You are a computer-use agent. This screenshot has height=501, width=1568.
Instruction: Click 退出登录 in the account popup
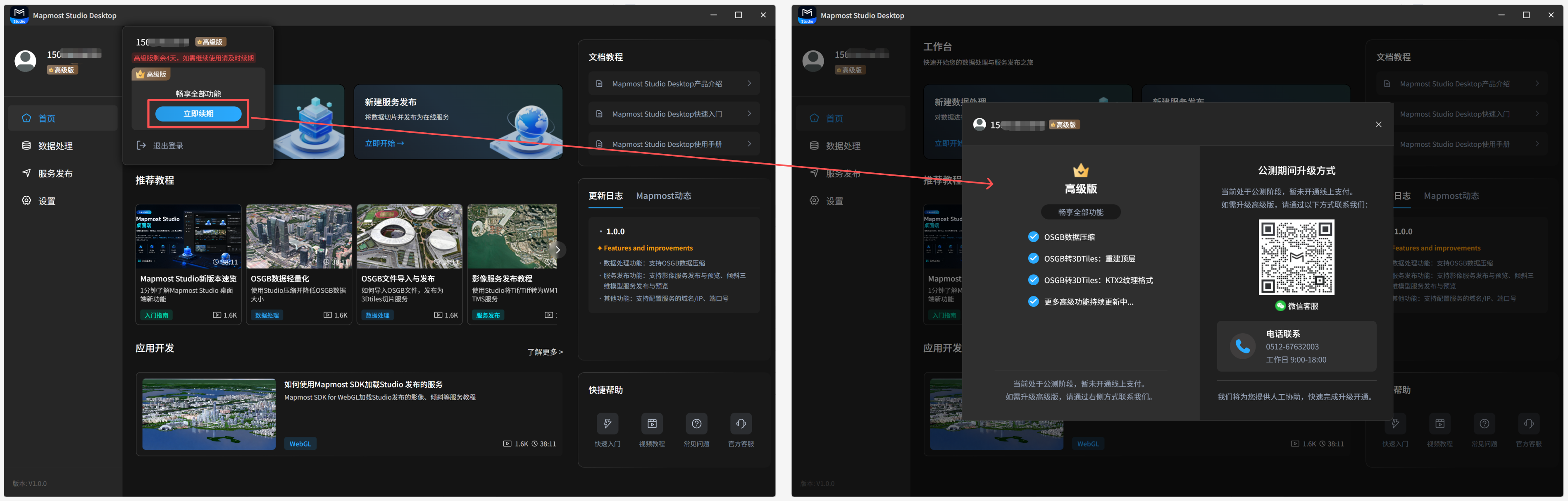168,146
